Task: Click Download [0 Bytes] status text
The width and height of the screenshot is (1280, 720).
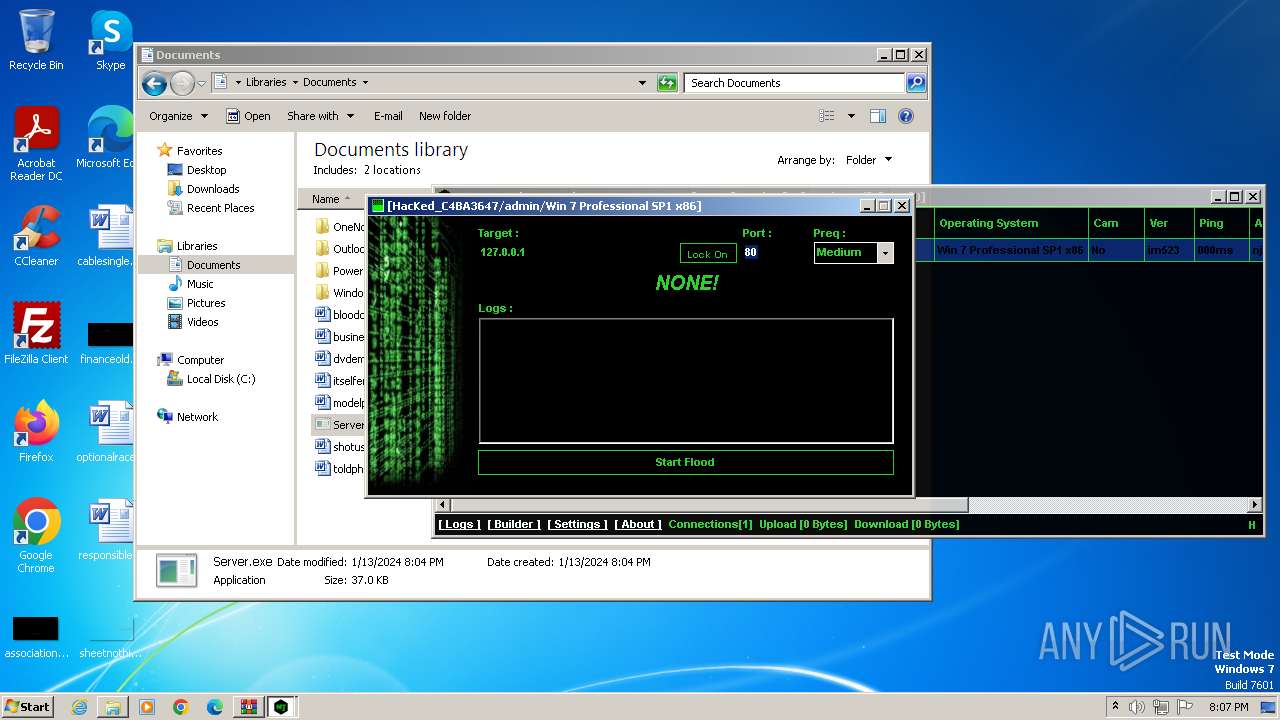Action: pyautogui.click(x=906, y=524)
